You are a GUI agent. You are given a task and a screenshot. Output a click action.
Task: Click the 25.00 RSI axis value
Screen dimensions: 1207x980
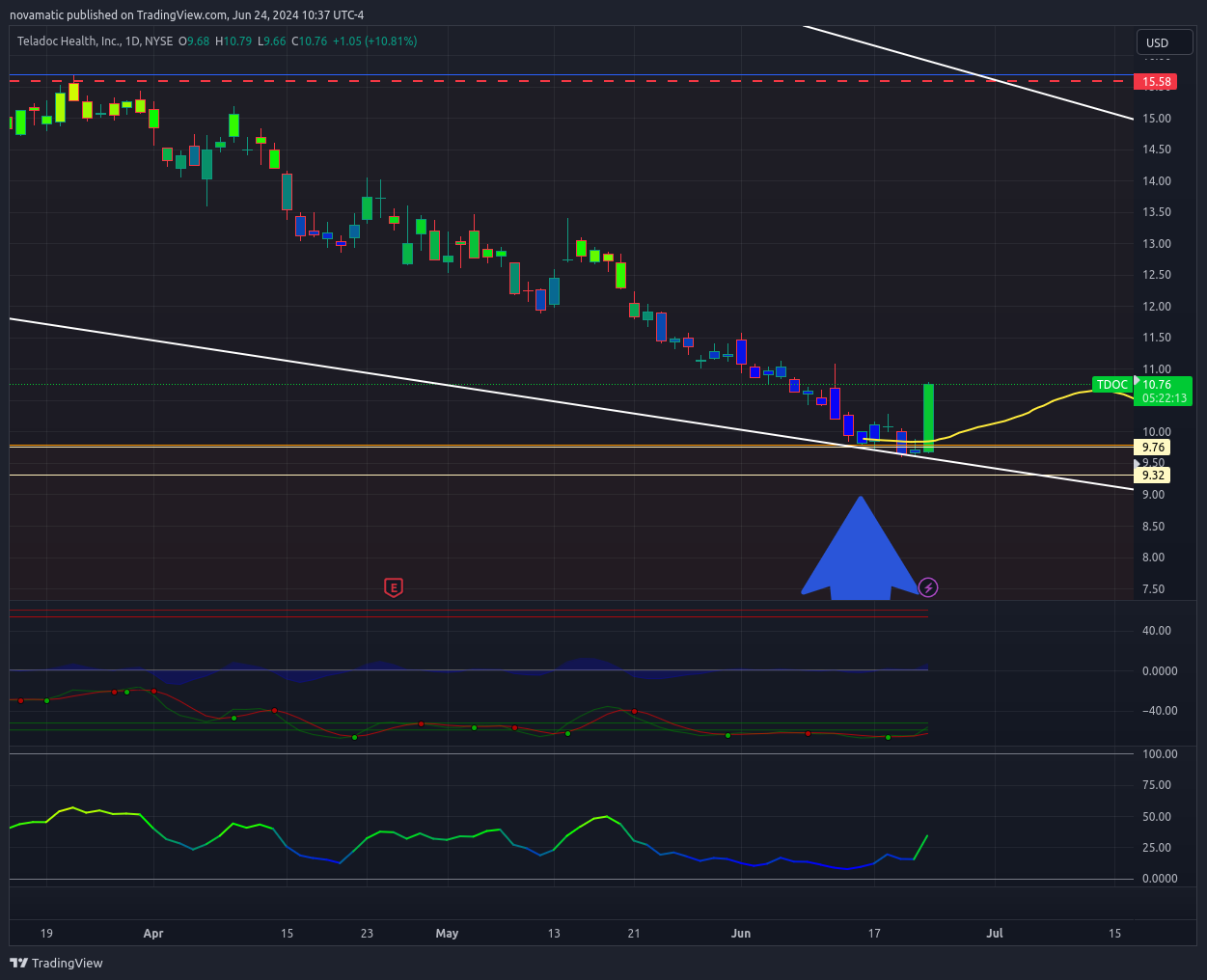point(1157,848)
